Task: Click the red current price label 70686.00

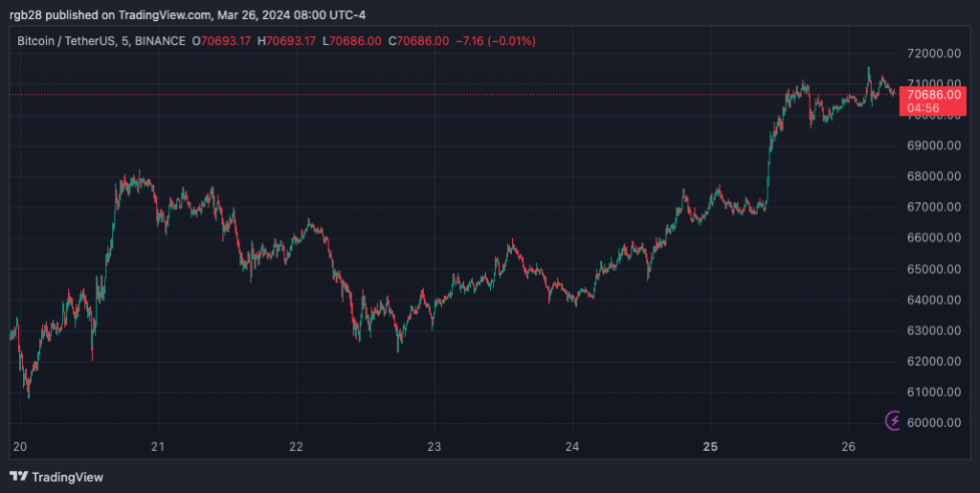Action: tap(933, 94)
